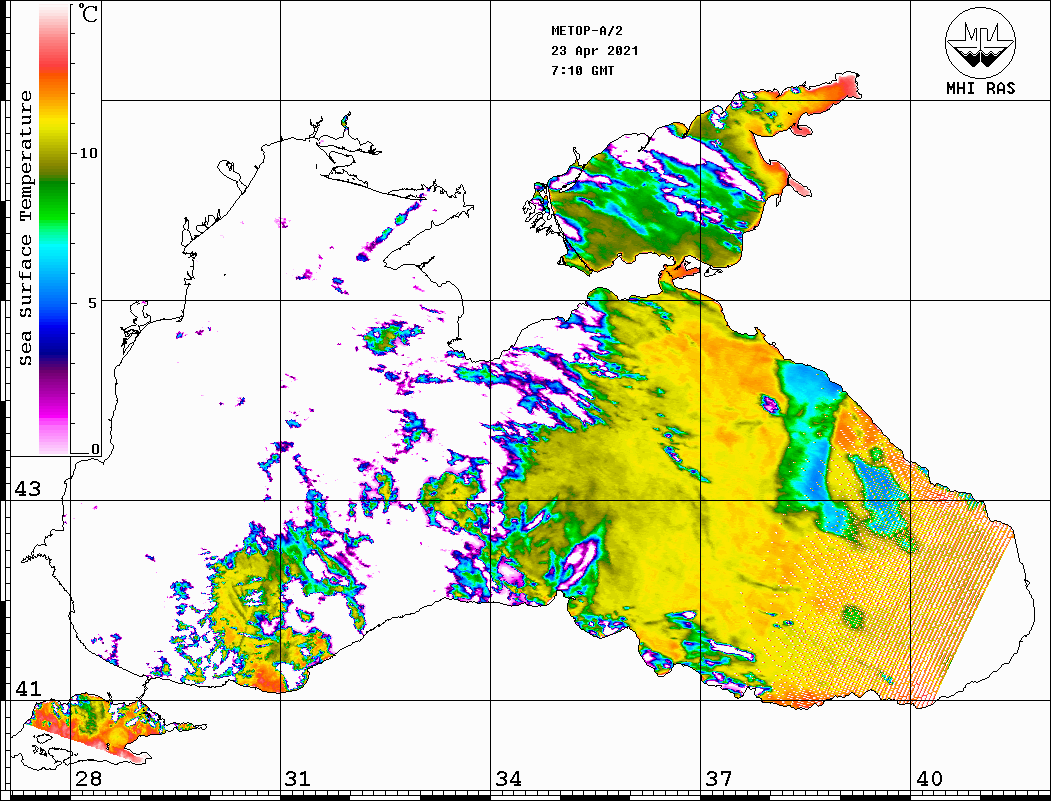Click longitude label 34

click(508, 779)
